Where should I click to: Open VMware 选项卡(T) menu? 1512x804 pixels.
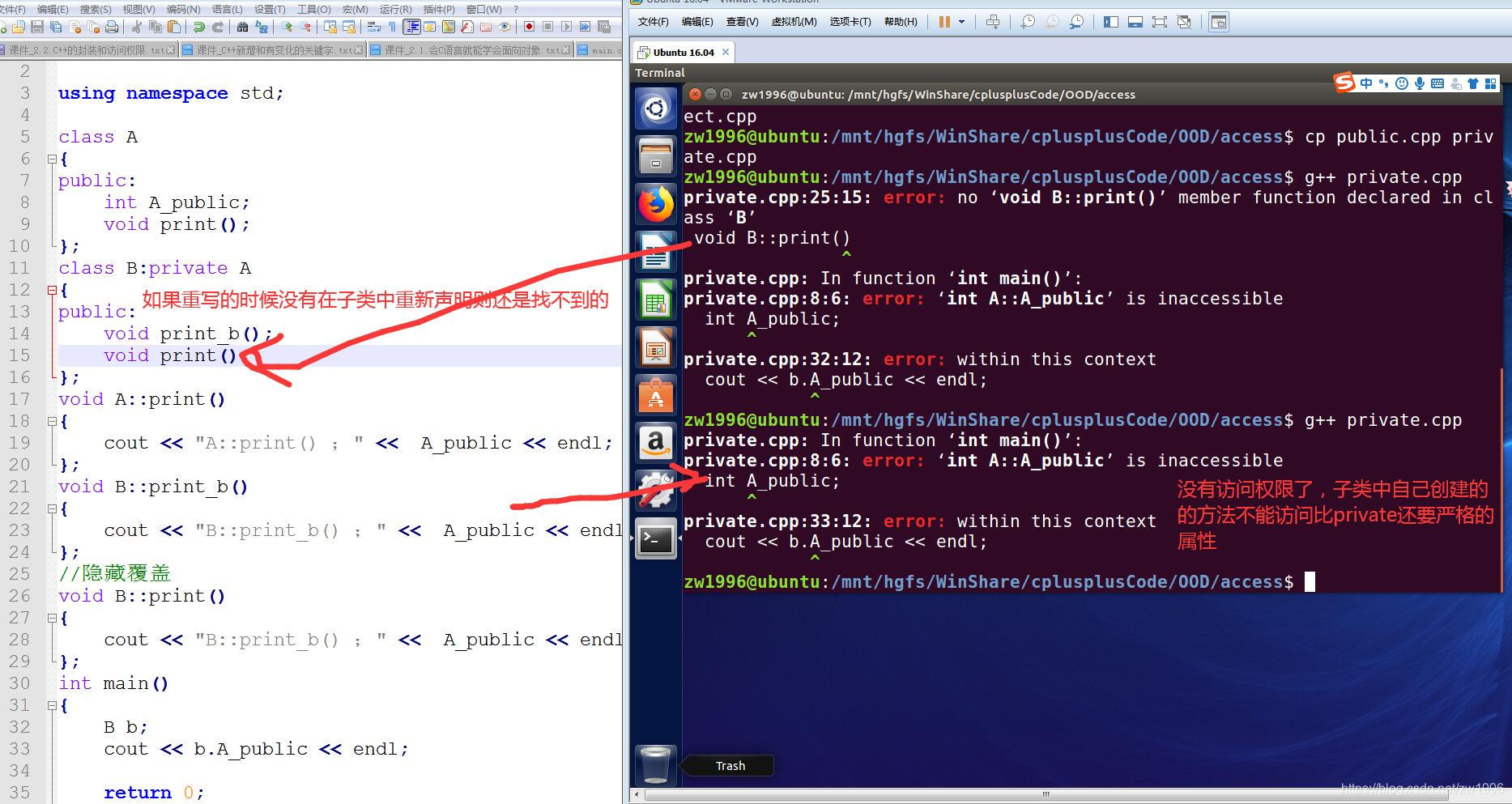[x=850, y=22]
